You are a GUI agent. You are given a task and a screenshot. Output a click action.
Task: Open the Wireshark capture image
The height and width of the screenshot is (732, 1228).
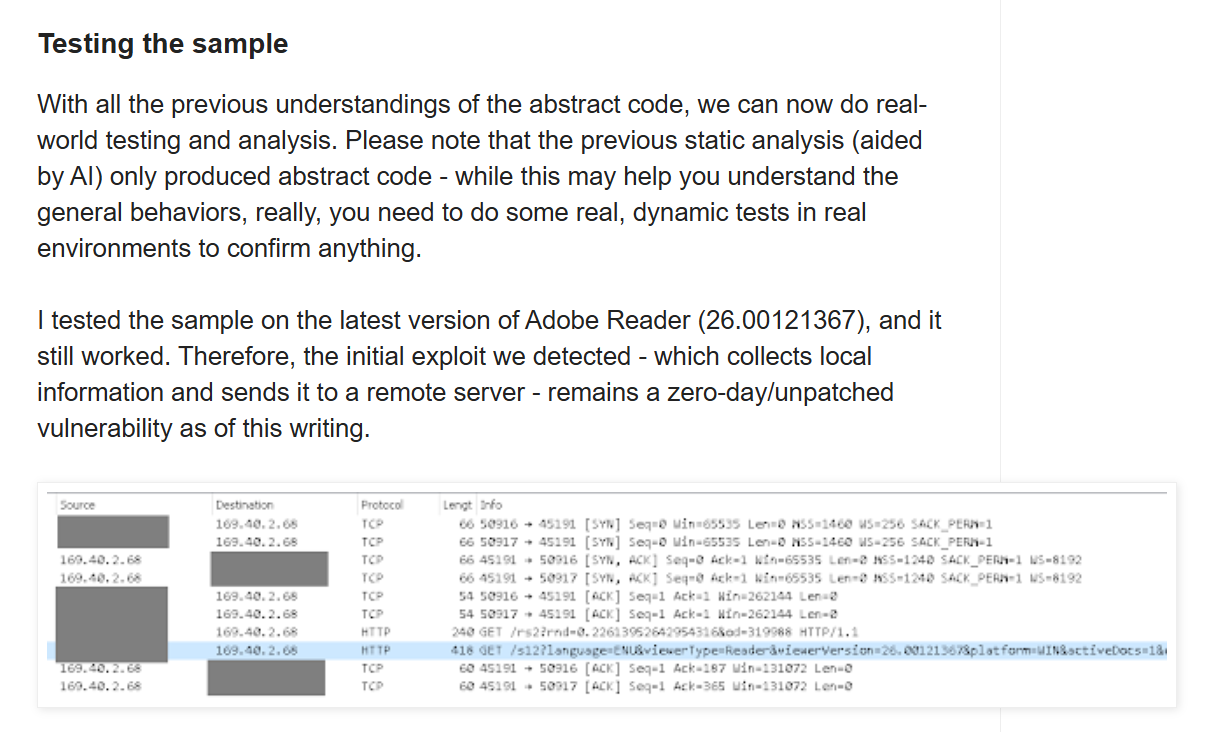pyautogui.click(x=607, y=595)
